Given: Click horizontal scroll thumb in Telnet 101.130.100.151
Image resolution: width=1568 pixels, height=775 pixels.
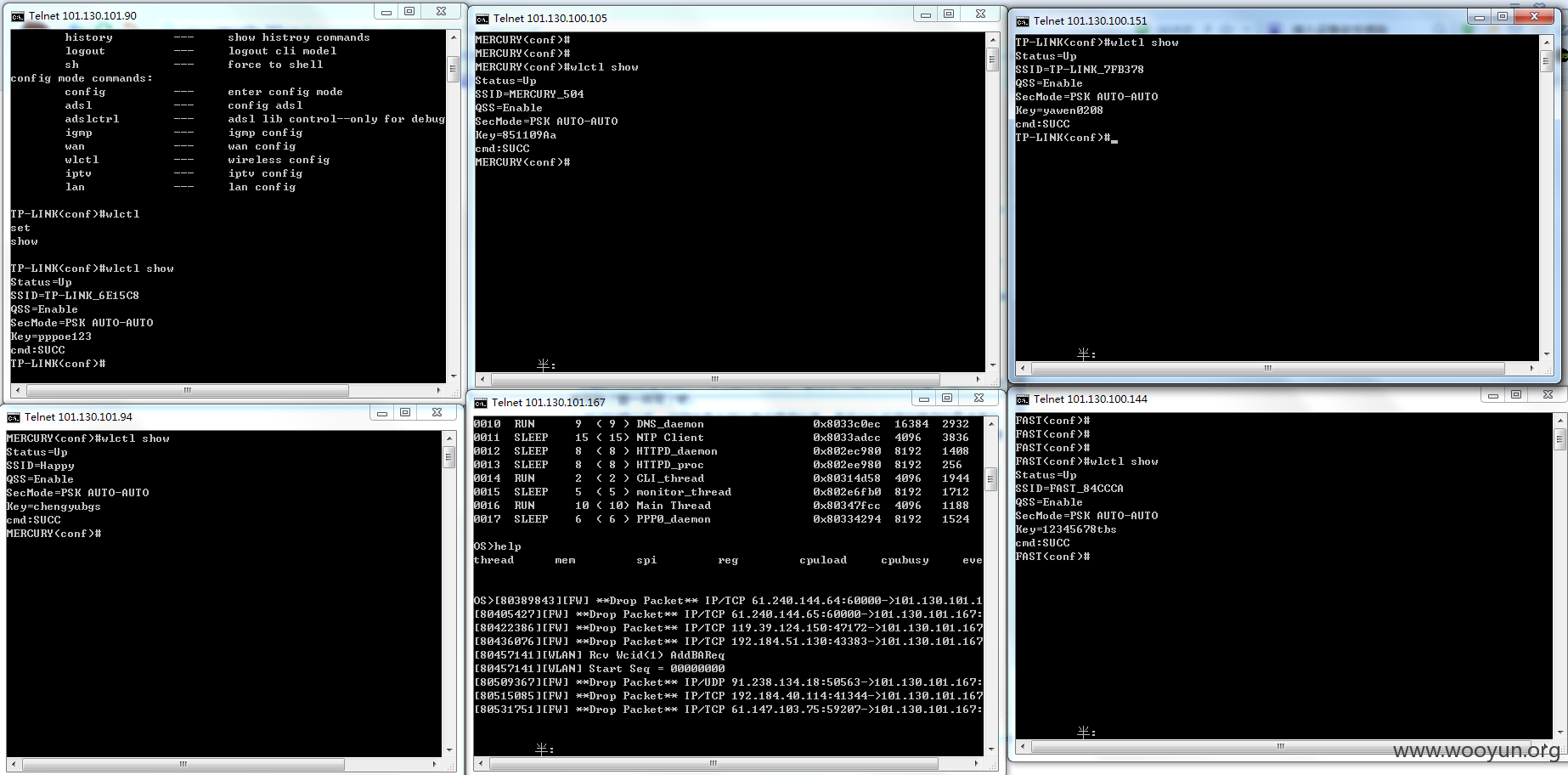Looking at the screenshot, I should [x=1267, y=368].
